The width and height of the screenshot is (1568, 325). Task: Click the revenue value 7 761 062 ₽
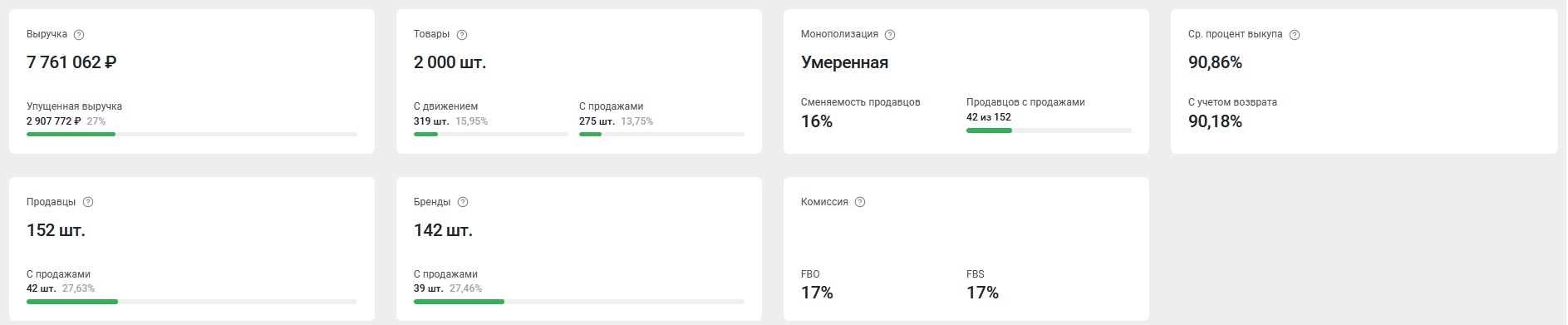pyautogui.click(x=71, y=62)
